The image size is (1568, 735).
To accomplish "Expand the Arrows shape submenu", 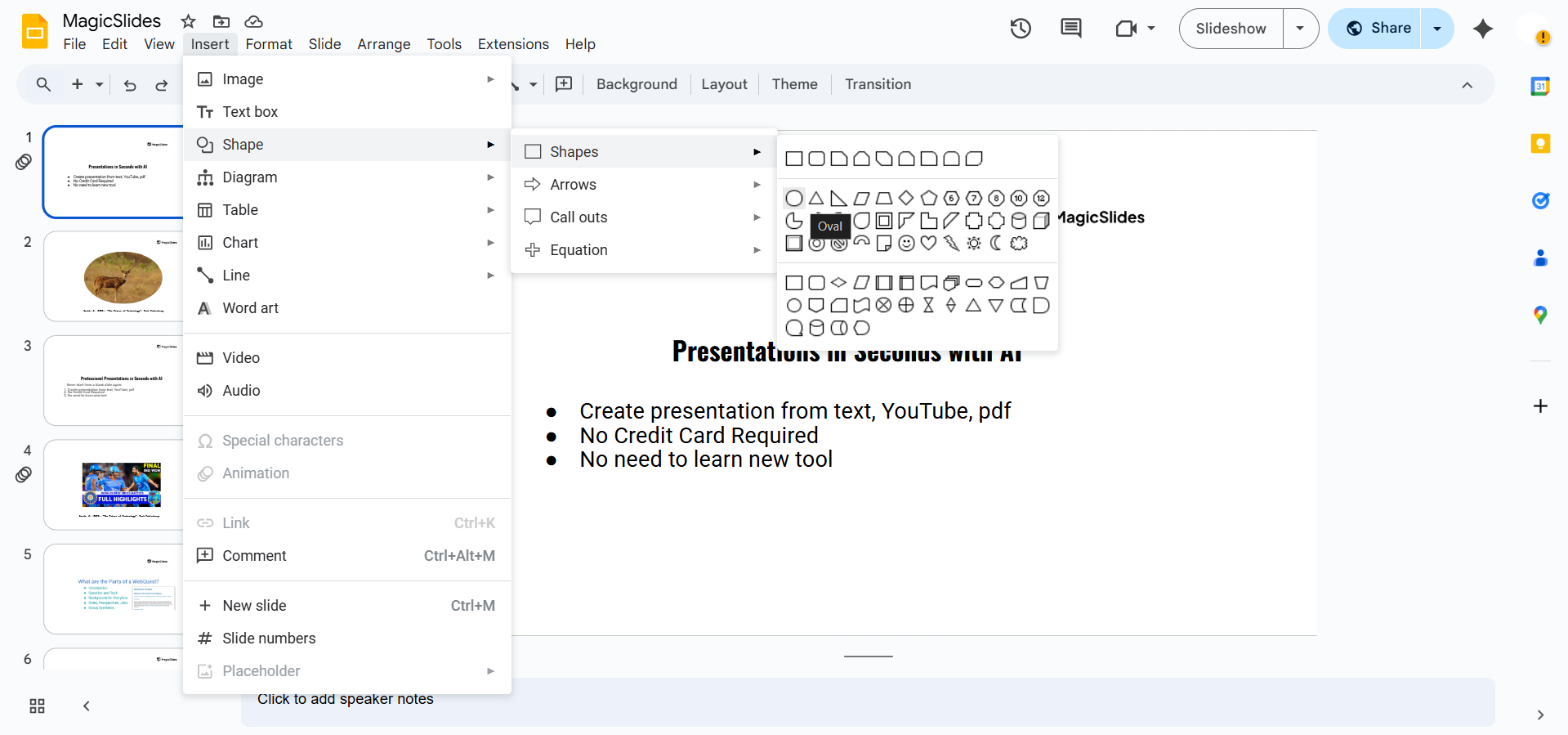I will [644, 185].
